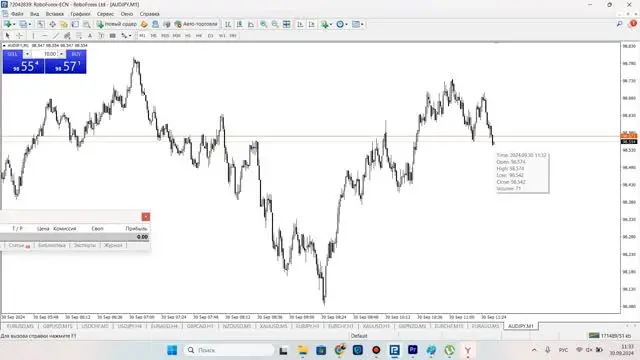Switch chart to candlesticks mode

pyautogui.click(x=240, y=24)
